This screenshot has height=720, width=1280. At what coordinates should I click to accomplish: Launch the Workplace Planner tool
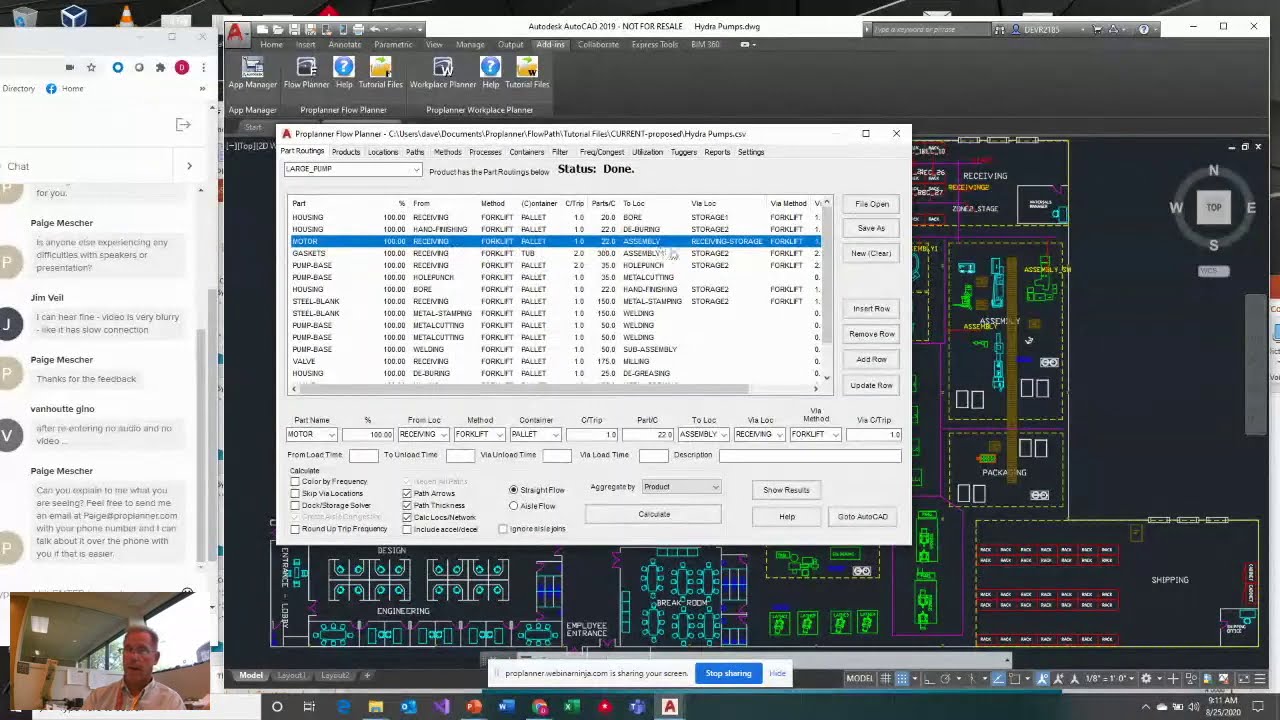[442, 73]
